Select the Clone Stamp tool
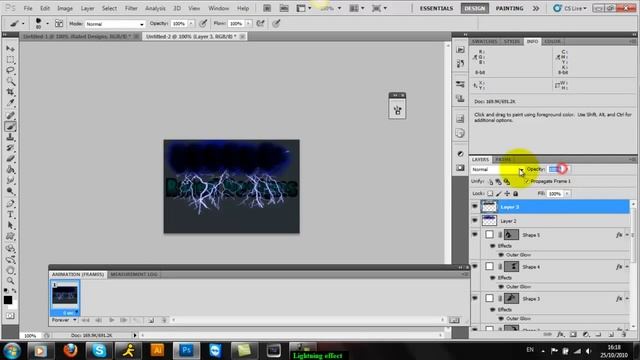 tap(10, 137)
